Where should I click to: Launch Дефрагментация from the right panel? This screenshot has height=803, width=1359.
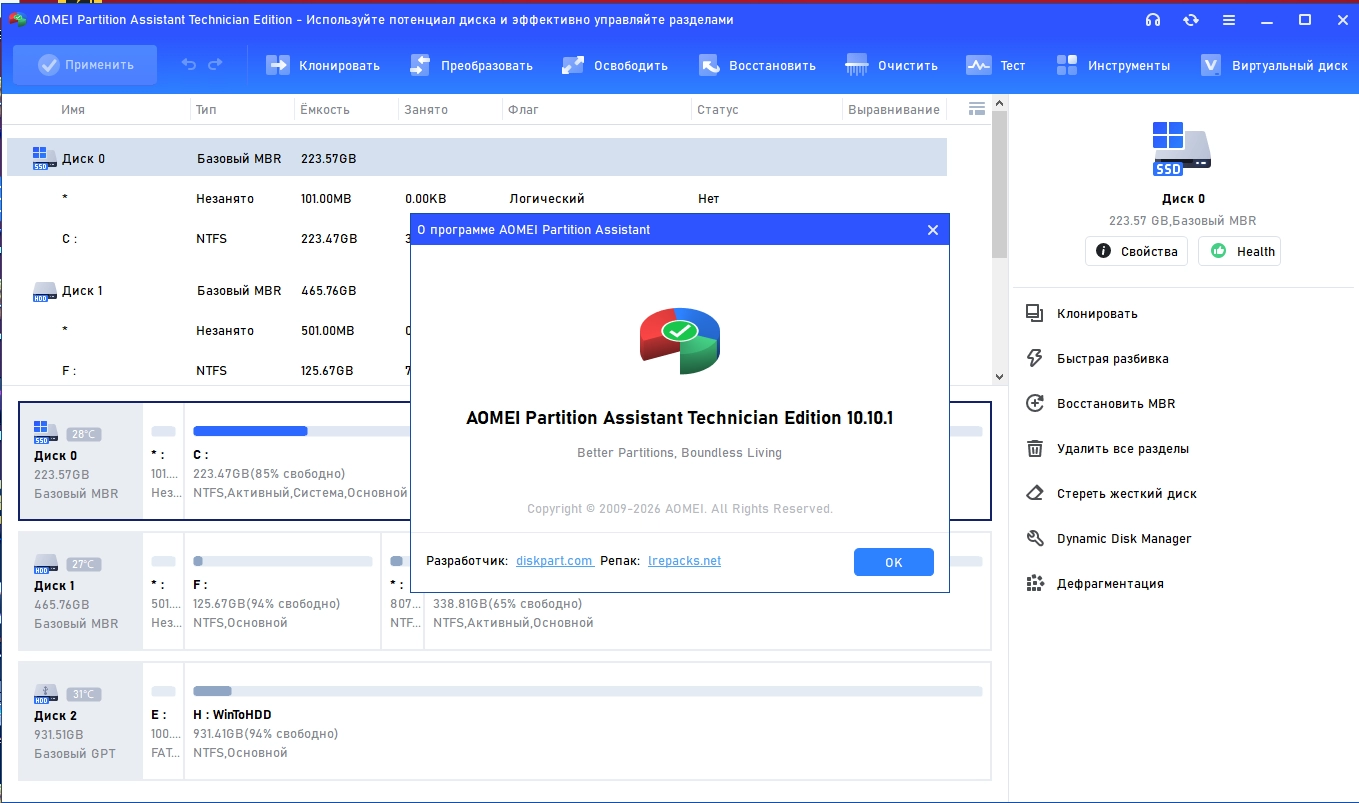tap(1109, 583)
